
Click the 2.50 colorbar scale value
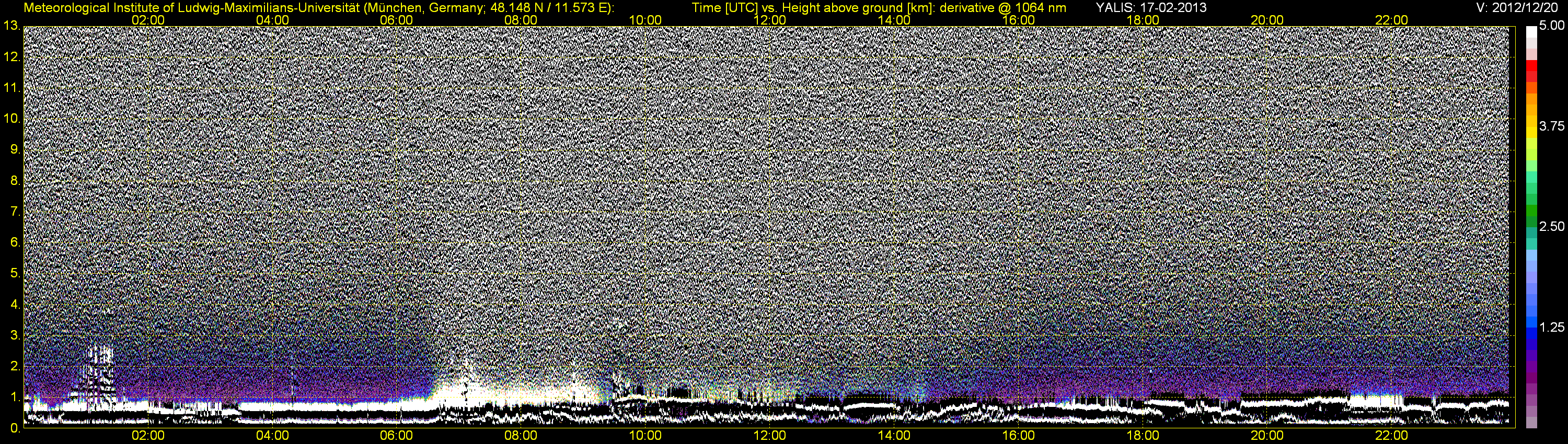tap(1552, 227)
